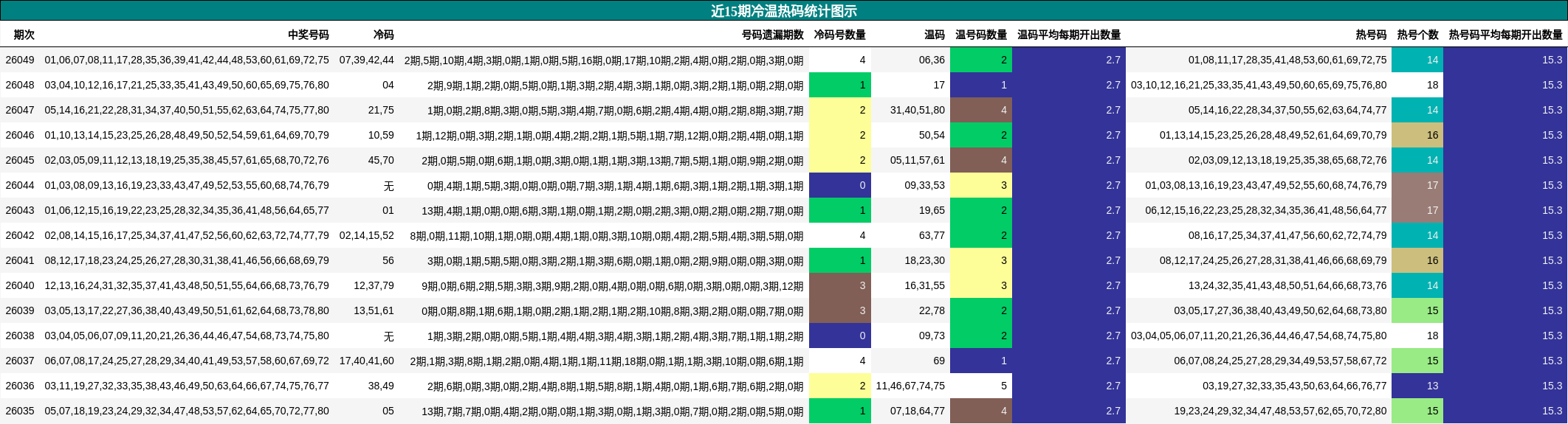Click warm code cell 50,54
1568x424 pixels.
pos(932,135)
